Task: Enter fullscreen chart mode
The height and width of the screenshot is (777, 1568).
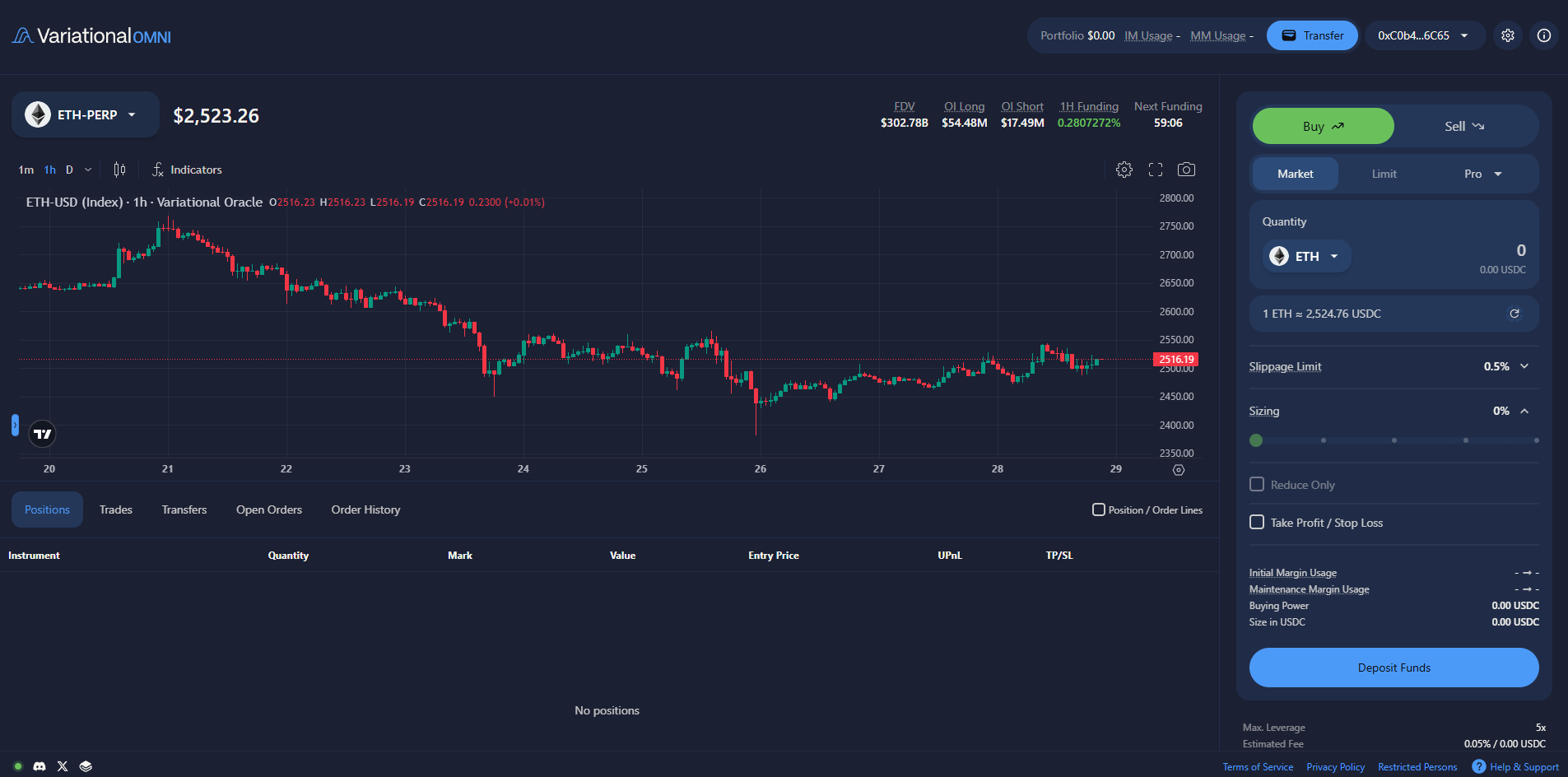Action: 1156,170
